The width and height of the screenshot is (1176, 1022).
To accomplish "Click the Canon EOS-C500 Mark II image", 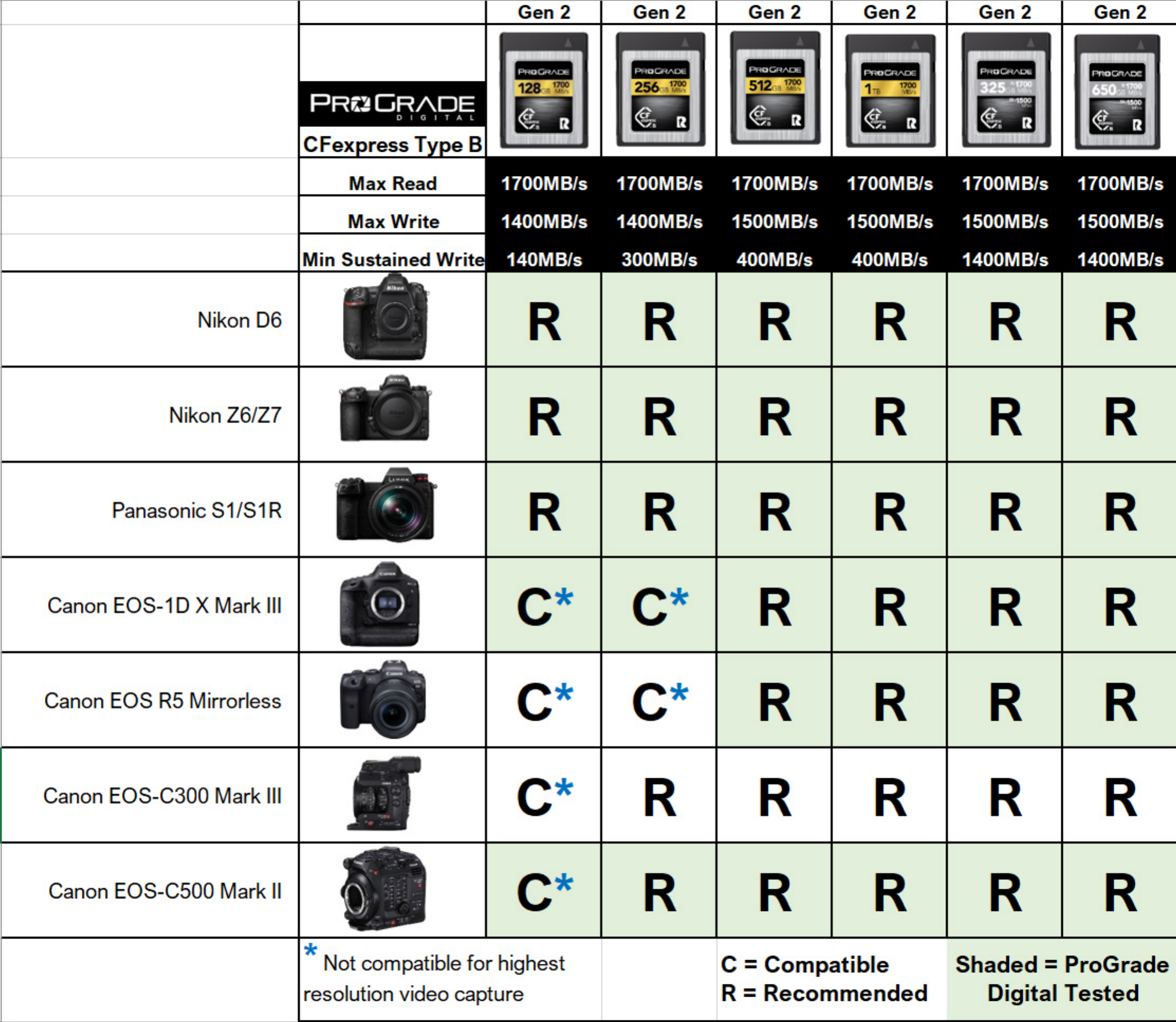I will pos(384,890).
